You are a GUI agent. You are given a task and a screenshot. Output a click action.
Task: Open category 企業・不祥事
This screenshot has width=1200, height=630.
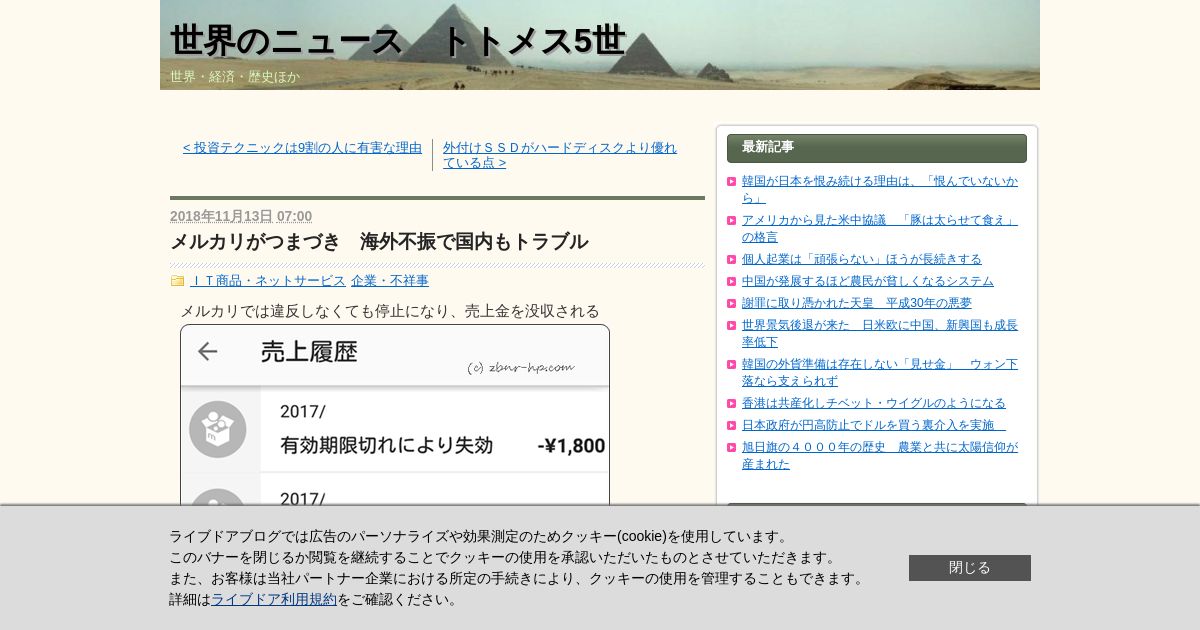pos(390,281)
